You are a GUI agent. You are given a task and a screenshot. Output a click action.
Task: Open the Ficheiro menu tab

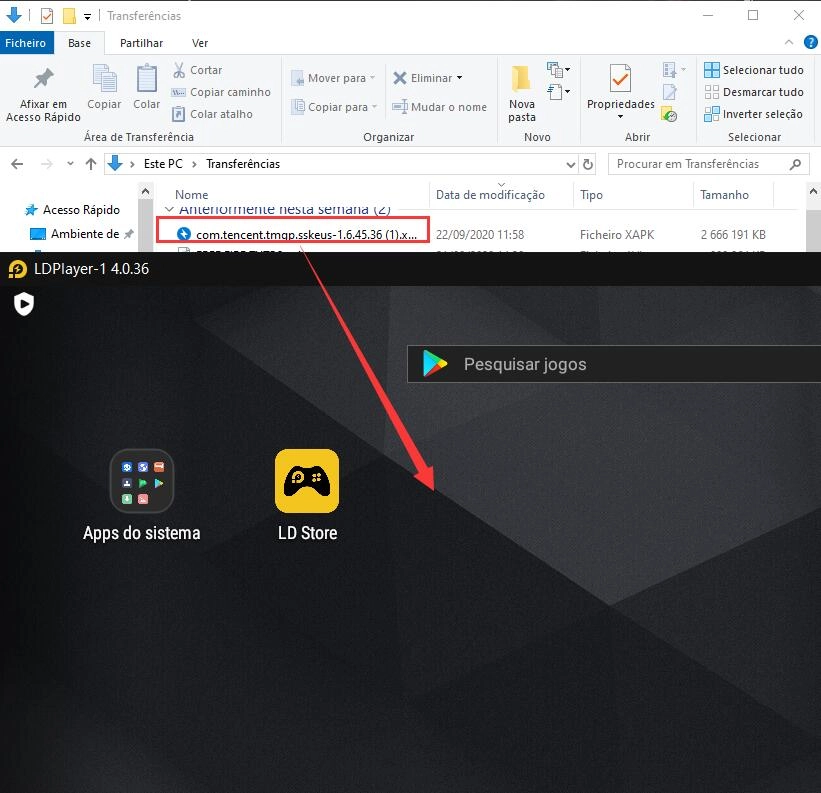(x=25, y=43)
